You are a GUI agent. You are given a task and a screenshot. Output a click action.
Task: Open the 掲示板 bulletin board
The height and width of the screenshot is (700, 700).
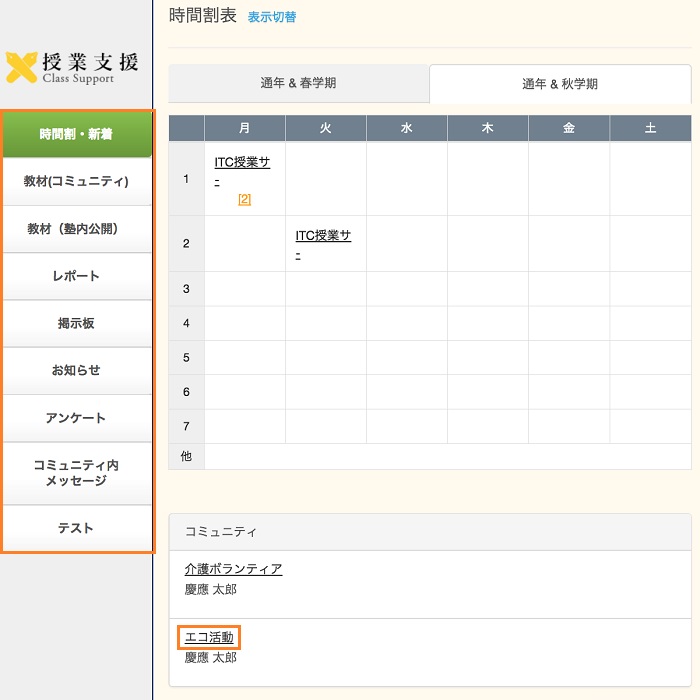(x=77, y=323)
